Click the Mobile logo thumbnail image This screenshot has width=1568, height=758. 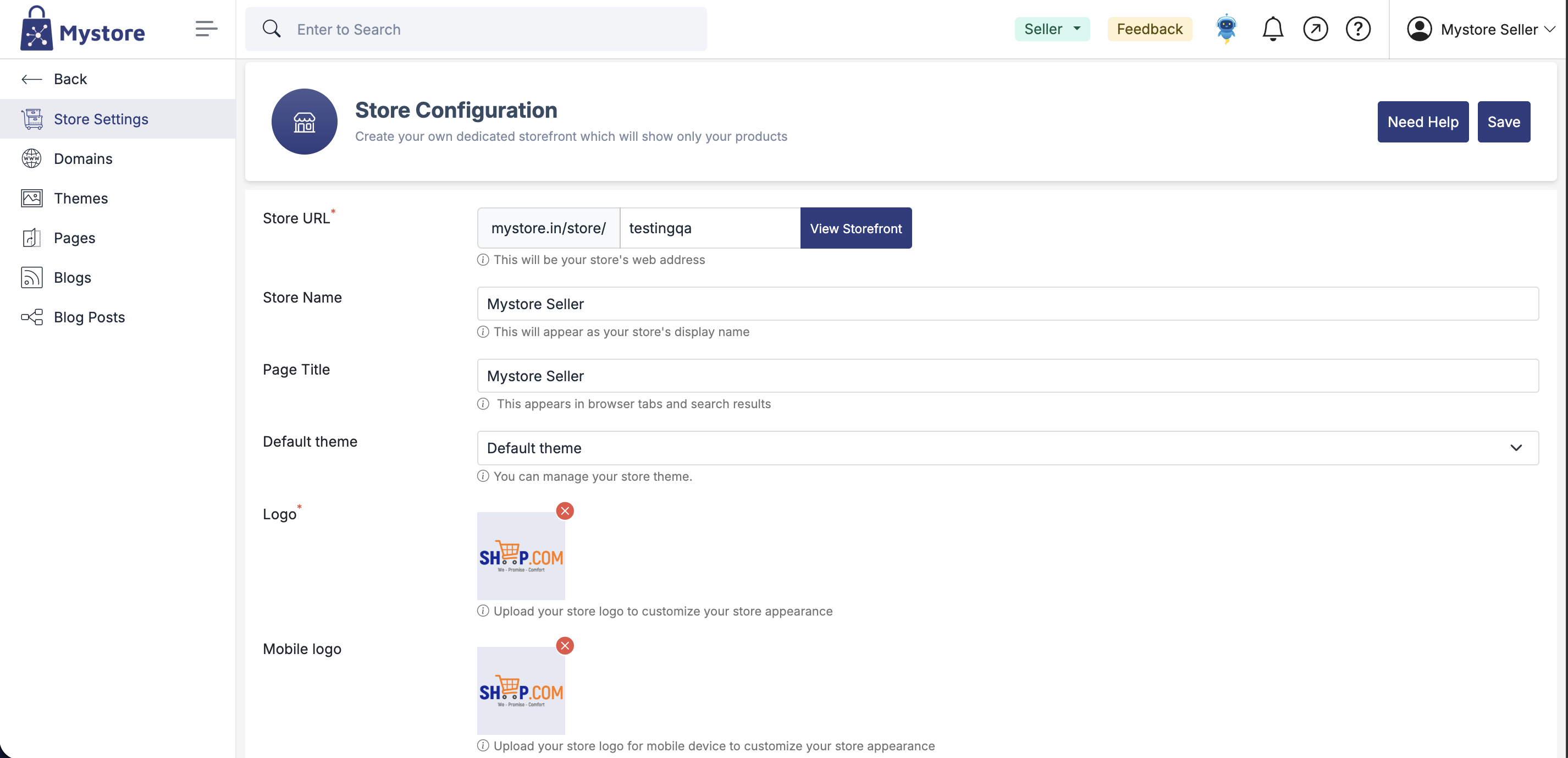521,691
